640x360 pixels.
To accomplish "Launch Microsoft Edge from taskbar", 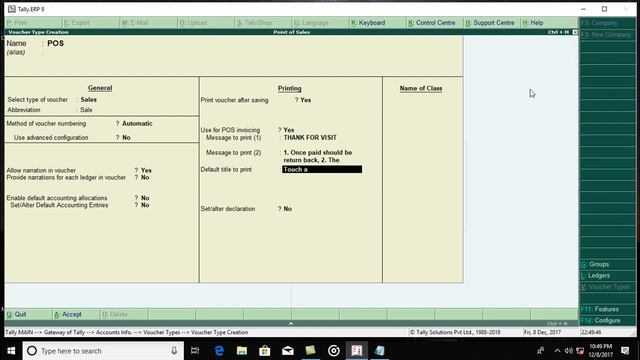I will (x=219, y=351).
